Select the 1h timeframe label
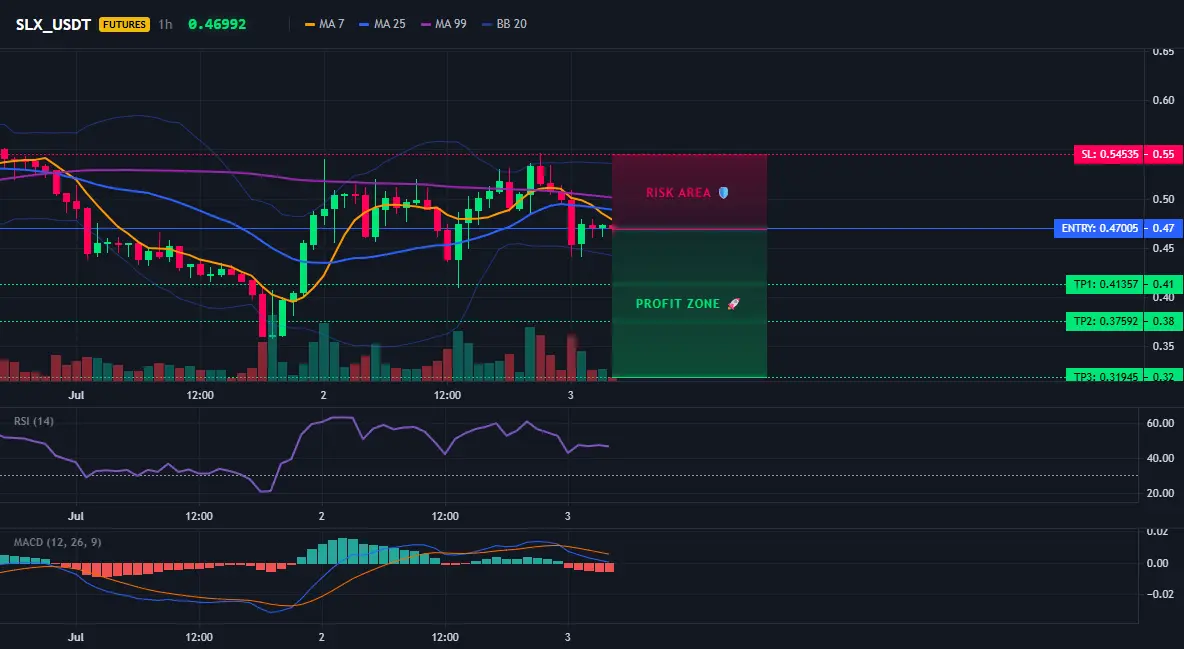Viewport: 1184px width, 649px height. (165, 24)
